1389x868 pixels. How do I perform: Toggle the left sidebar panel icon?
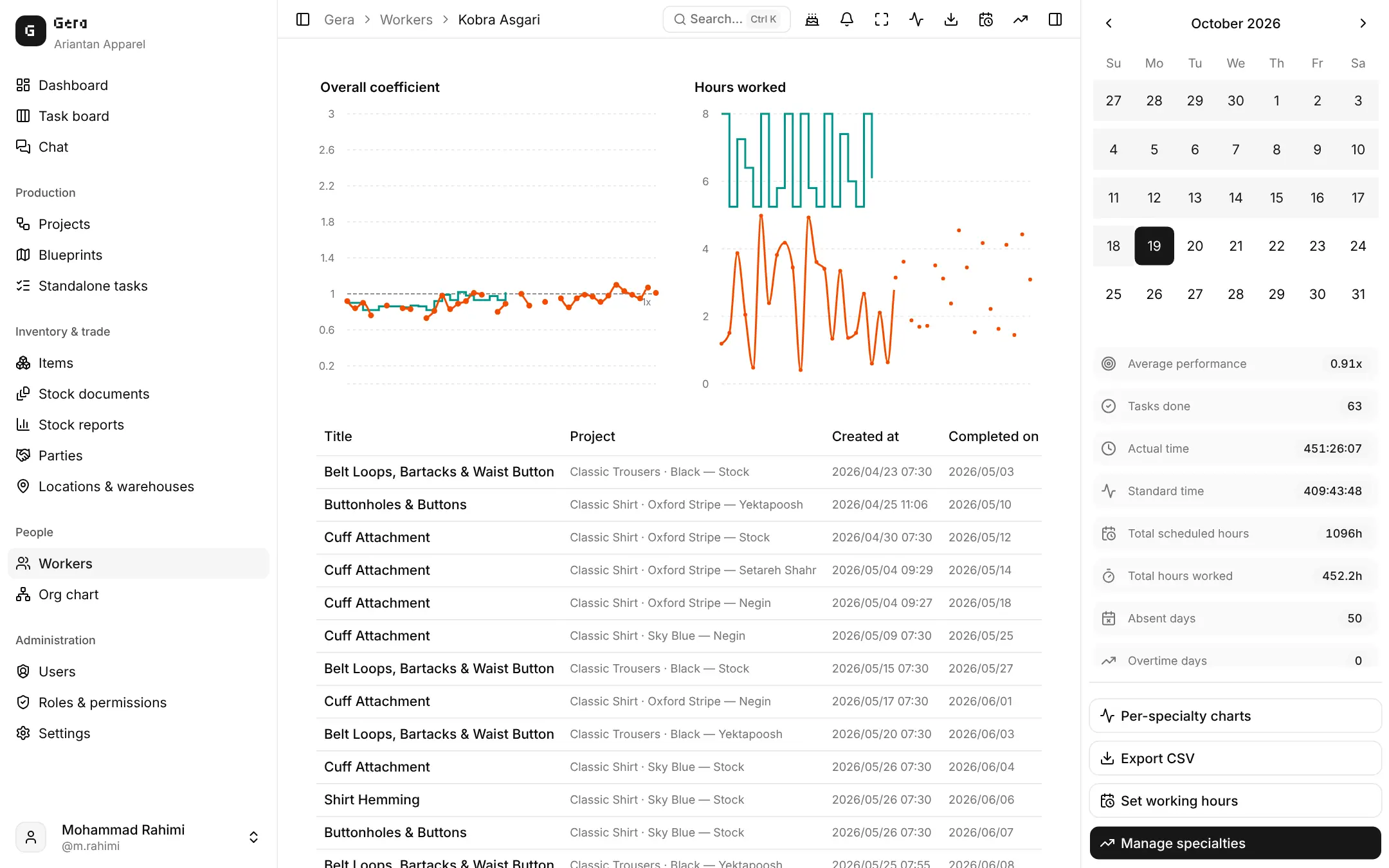pyautogui.click(x=303, y=19)
